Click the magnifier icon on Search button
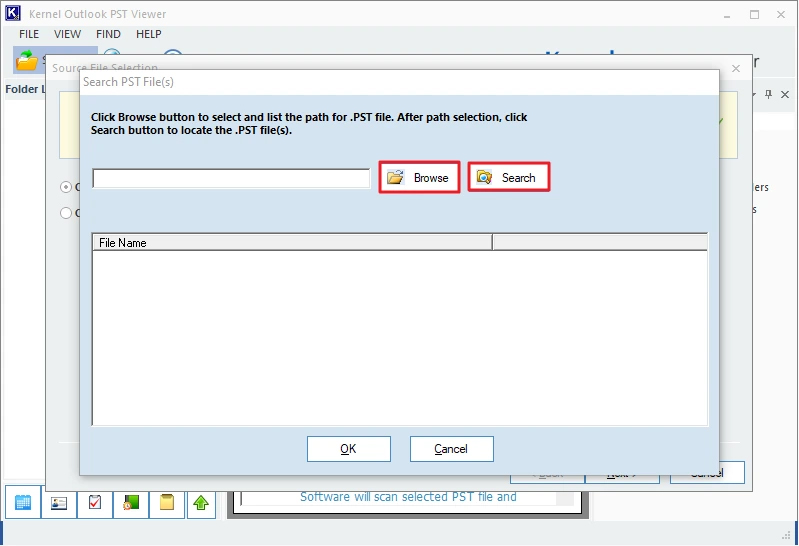The image size is (799, 546). point(484,177)
